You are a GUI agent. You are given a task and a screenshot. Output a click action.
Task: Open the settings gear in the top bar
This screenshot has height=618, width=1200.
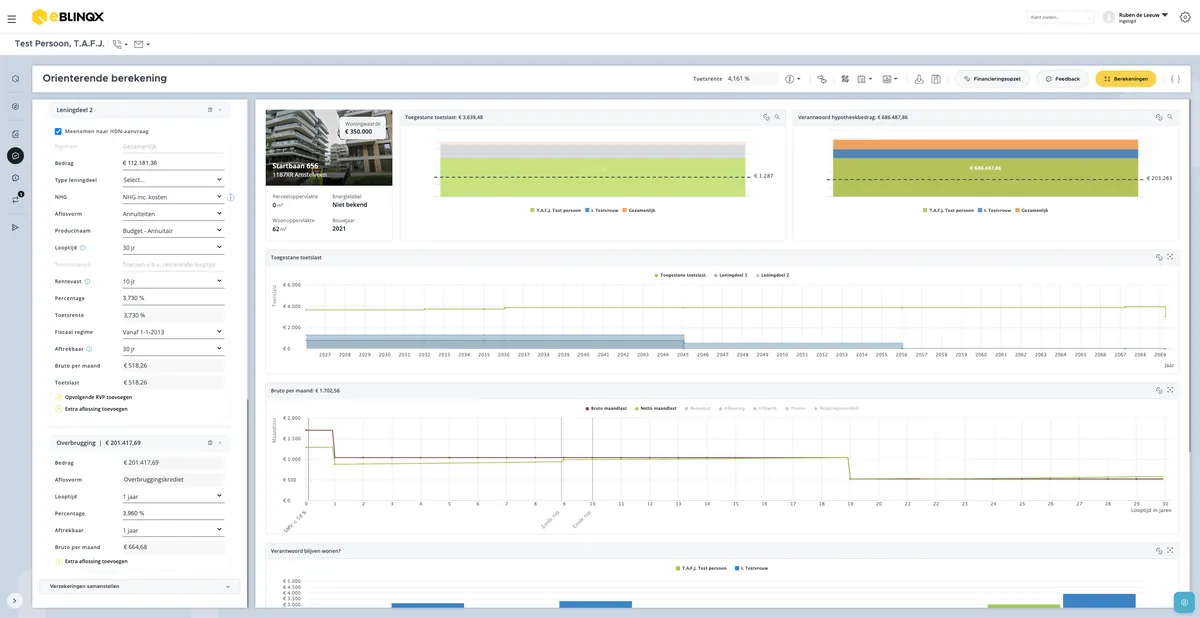[1184, 17]
